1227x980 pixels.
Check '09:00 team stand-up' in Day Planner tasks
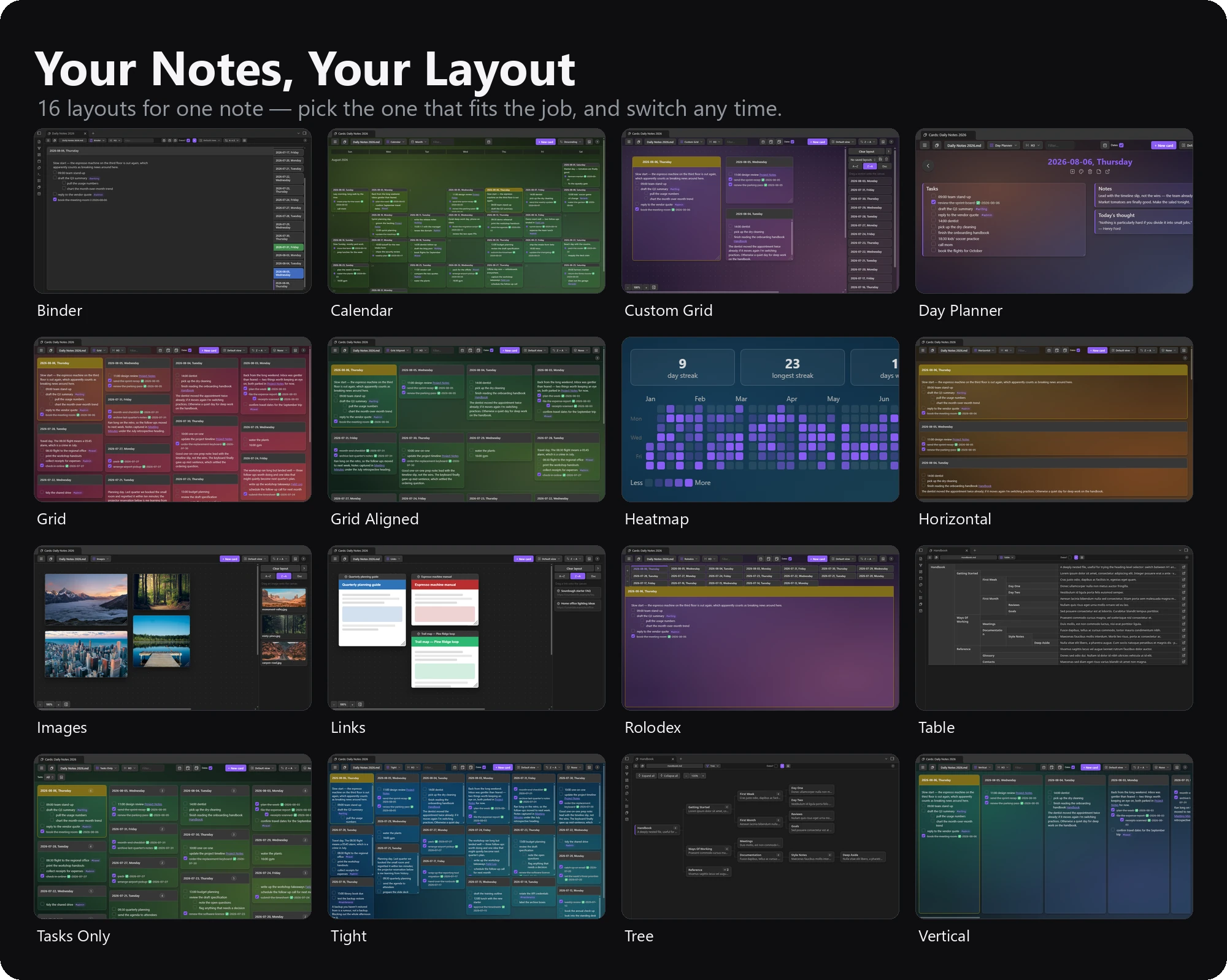click(x=933, y=196)
